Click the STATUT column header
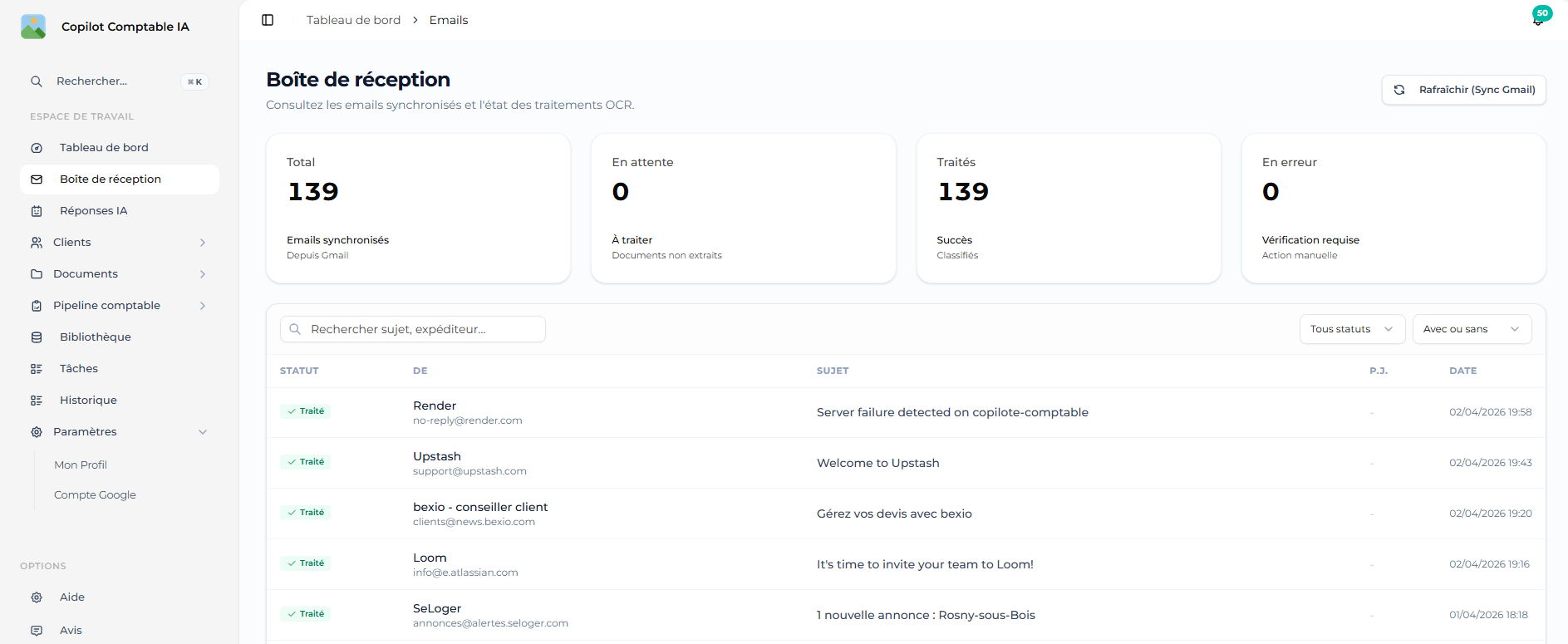The image size is (1568, 644). [x=299, y=371]
